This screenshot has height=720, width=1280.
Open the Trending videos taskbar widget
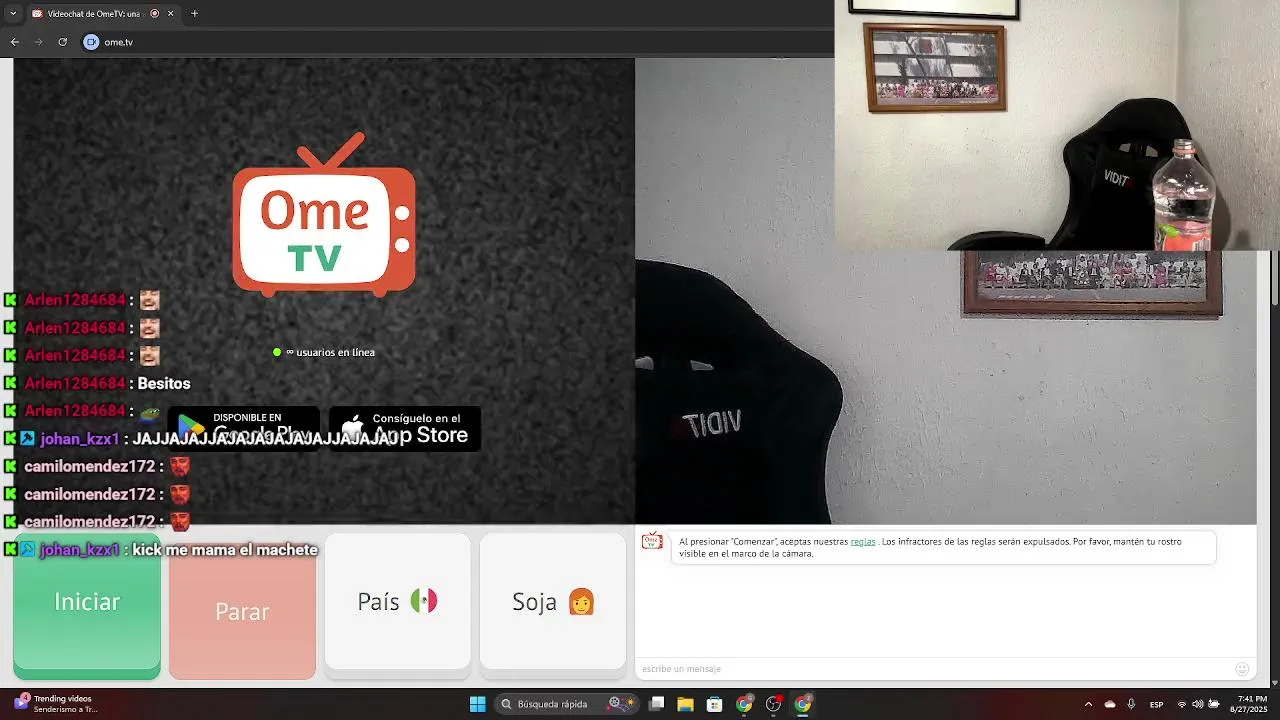[x=56, y=704]
